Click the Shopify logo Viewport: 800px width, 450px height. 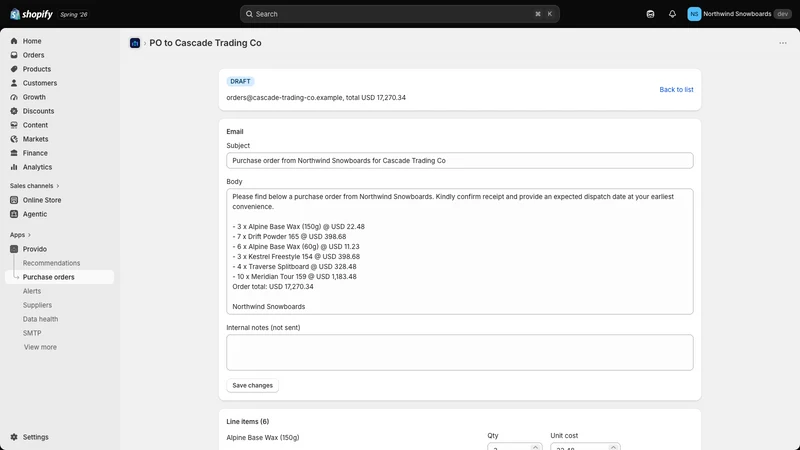[32, 14]
